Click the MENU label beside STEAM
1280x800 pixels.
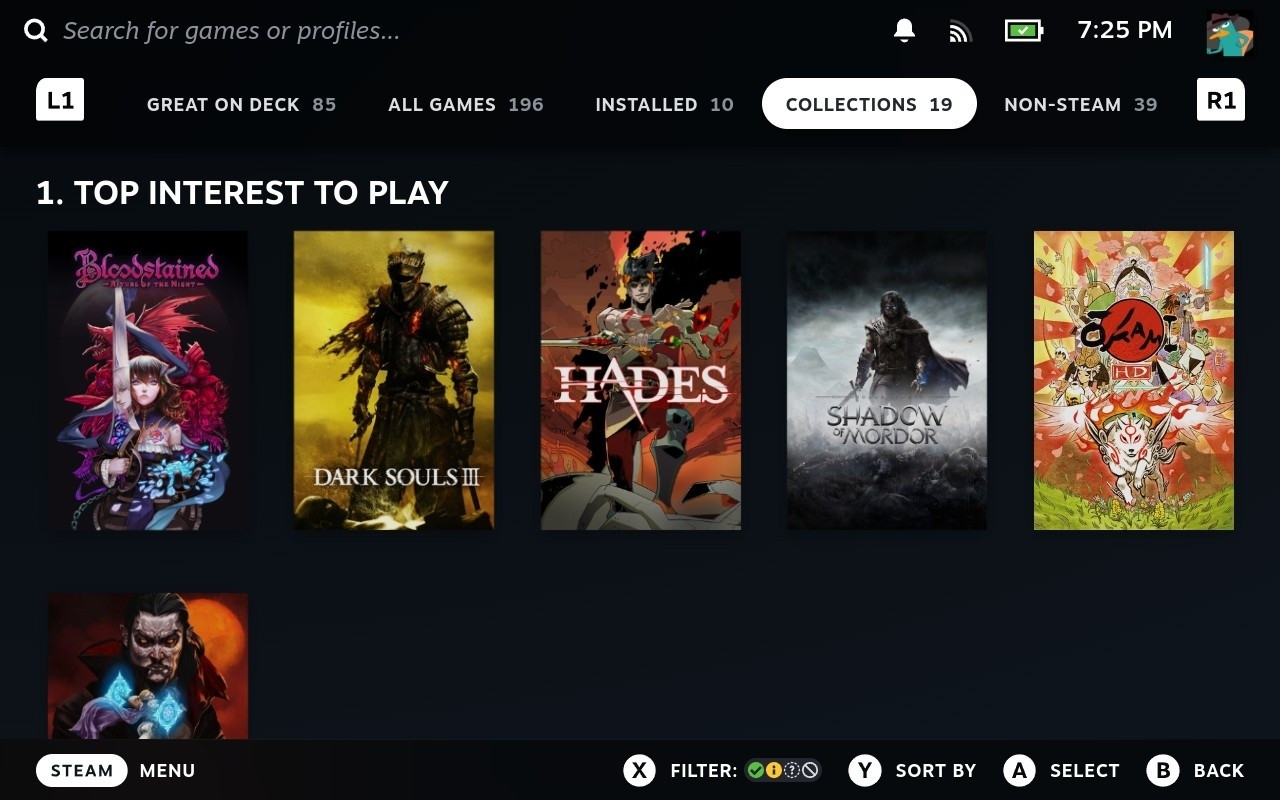pos(167,771)
